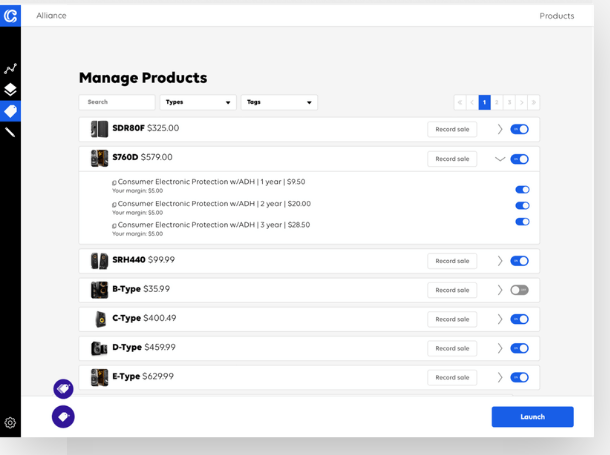The height and width of the screenshot is (455, 610).
Task: Enable the B-Type product toggle
Action: coord(519,290)
